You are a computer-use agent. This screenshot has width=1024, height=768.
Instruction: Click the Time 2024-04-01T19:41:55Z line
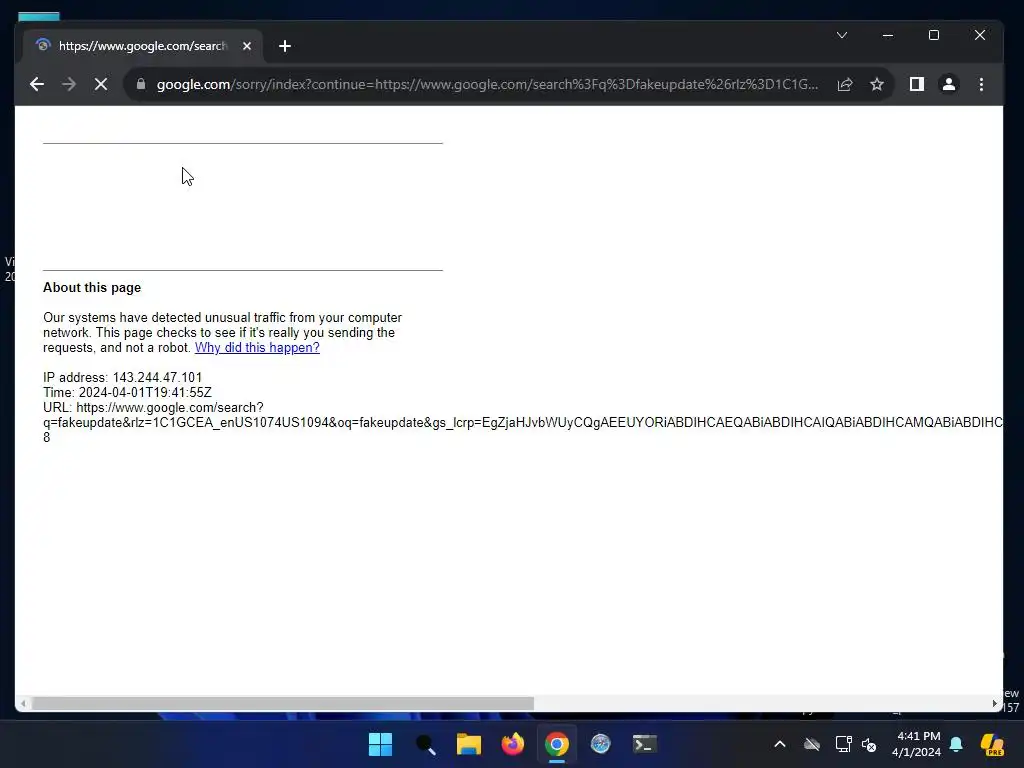(127, 392)
